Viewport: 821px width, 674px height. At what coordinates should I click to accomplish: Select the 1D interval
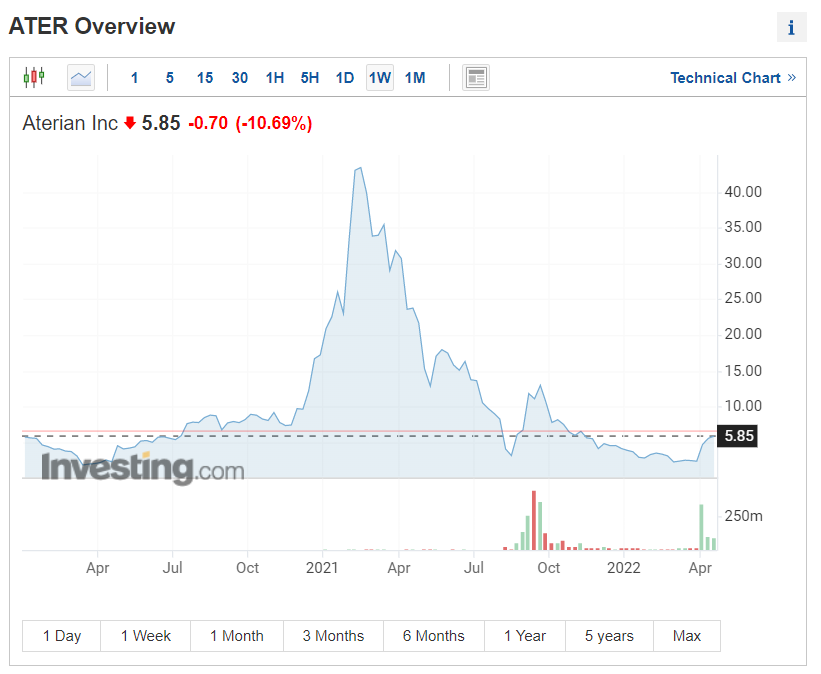[x=345, y=78]
